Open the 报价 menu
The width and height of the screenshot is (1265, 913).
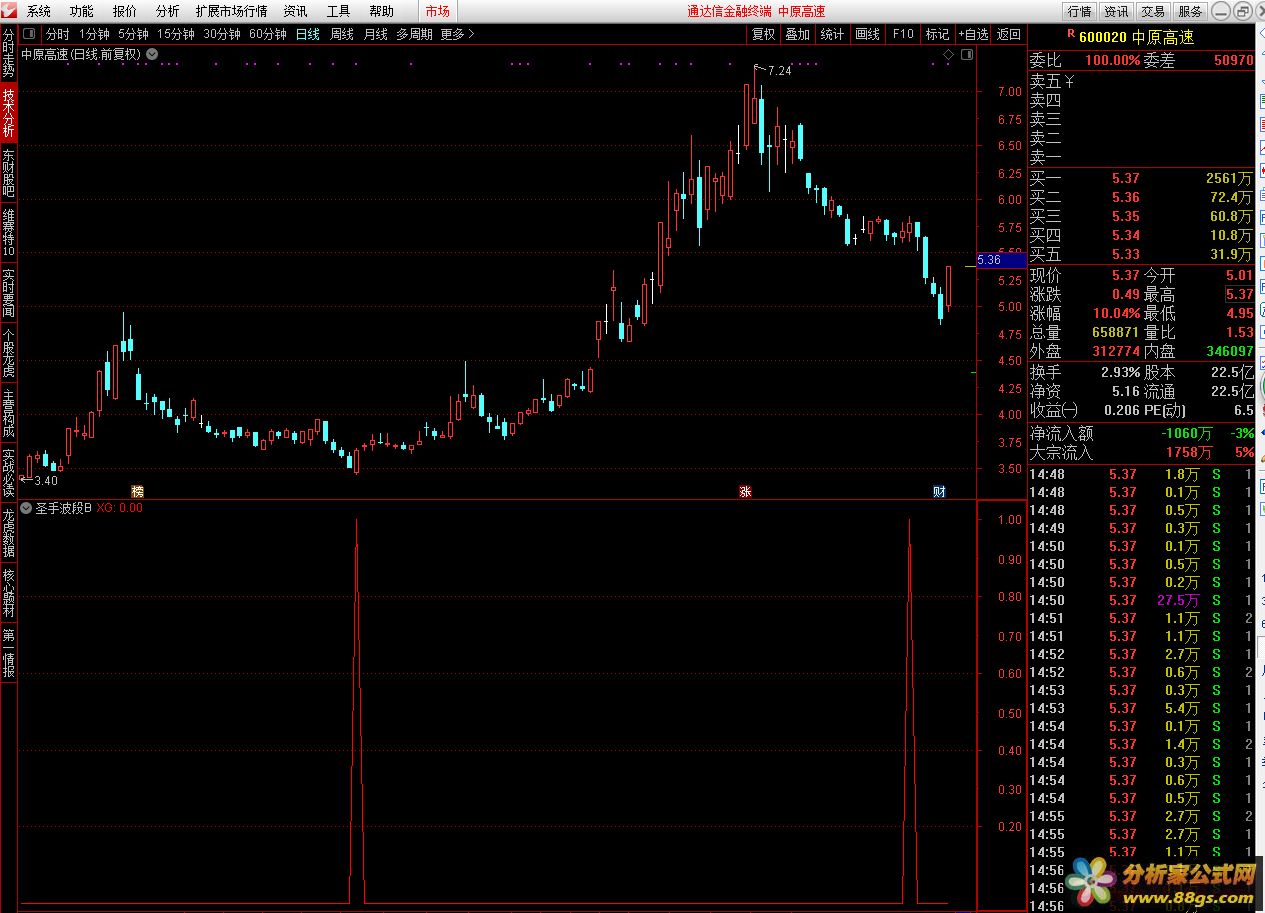(125, 11)
